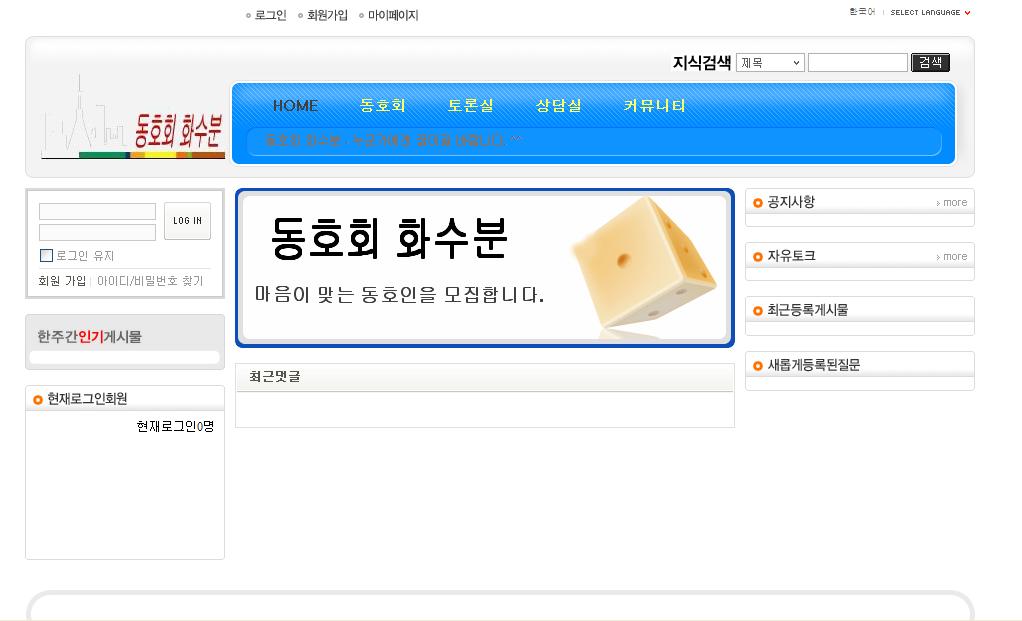The image size is (1022, 621).
Task: Click the submenu text under the blue menu
Action: tap(393, 140)
